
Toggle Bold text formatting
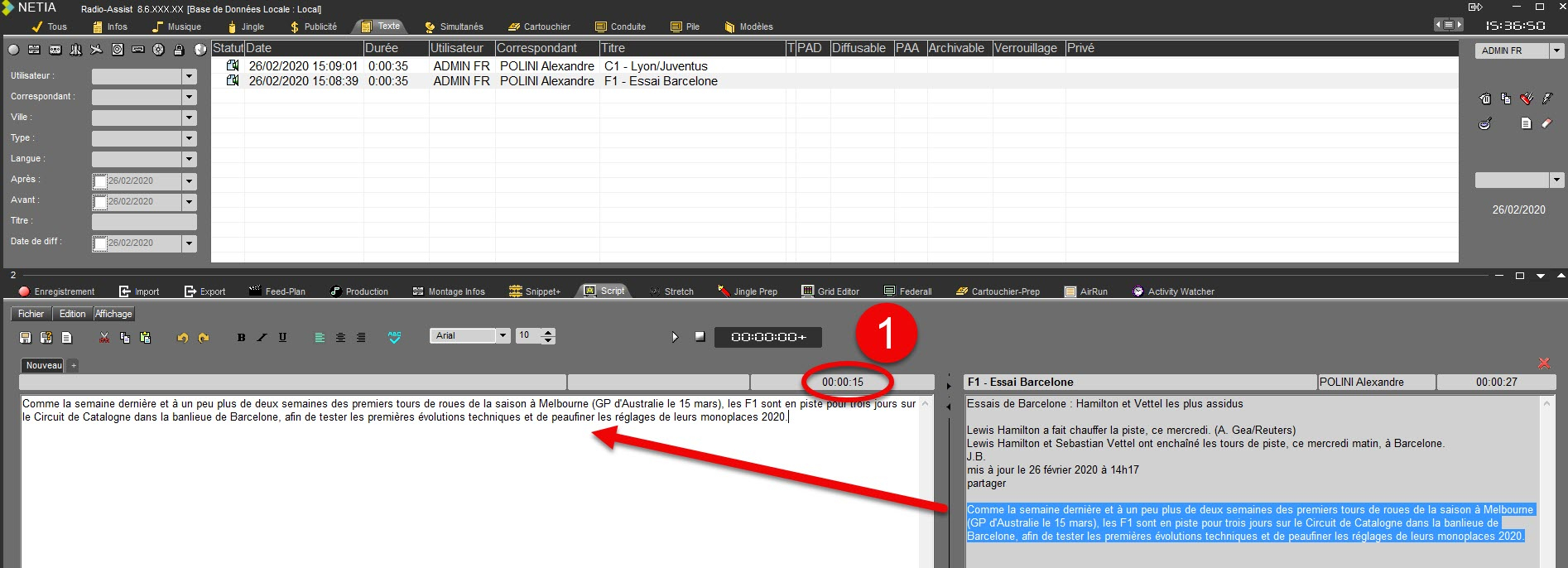[241, 337]
